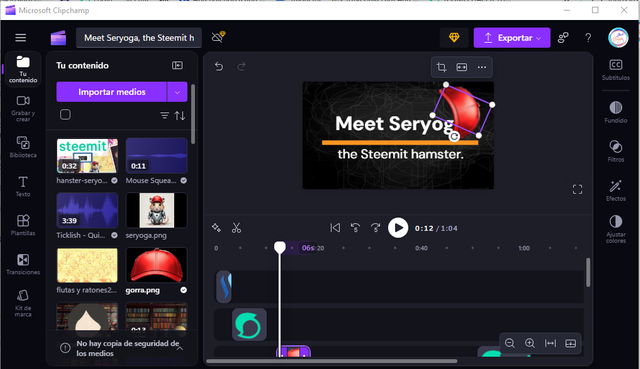
Task: Fit timeline to screen
Action: point(550,343)
